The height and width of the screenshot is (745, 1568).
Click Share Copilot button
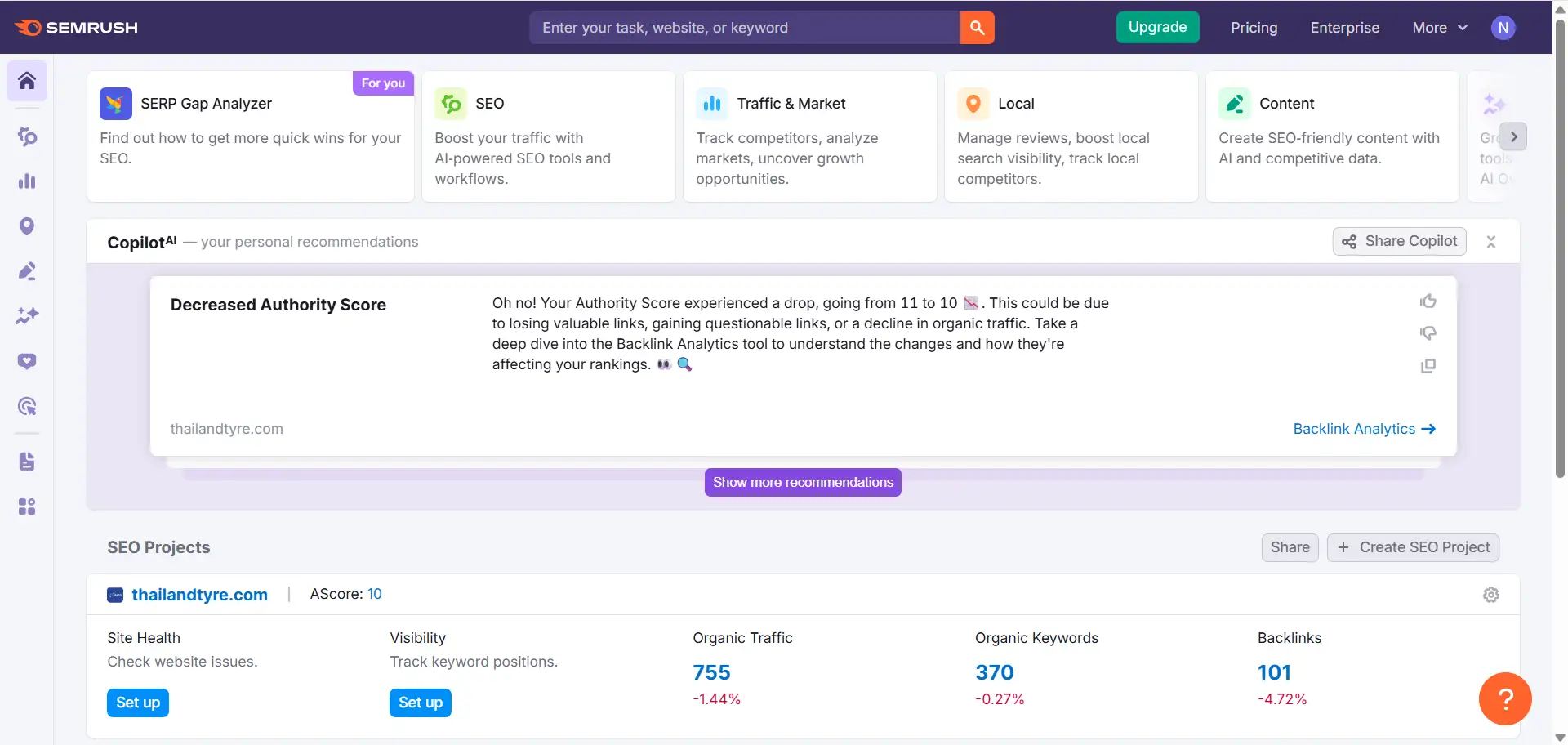tap(1400, 241)
